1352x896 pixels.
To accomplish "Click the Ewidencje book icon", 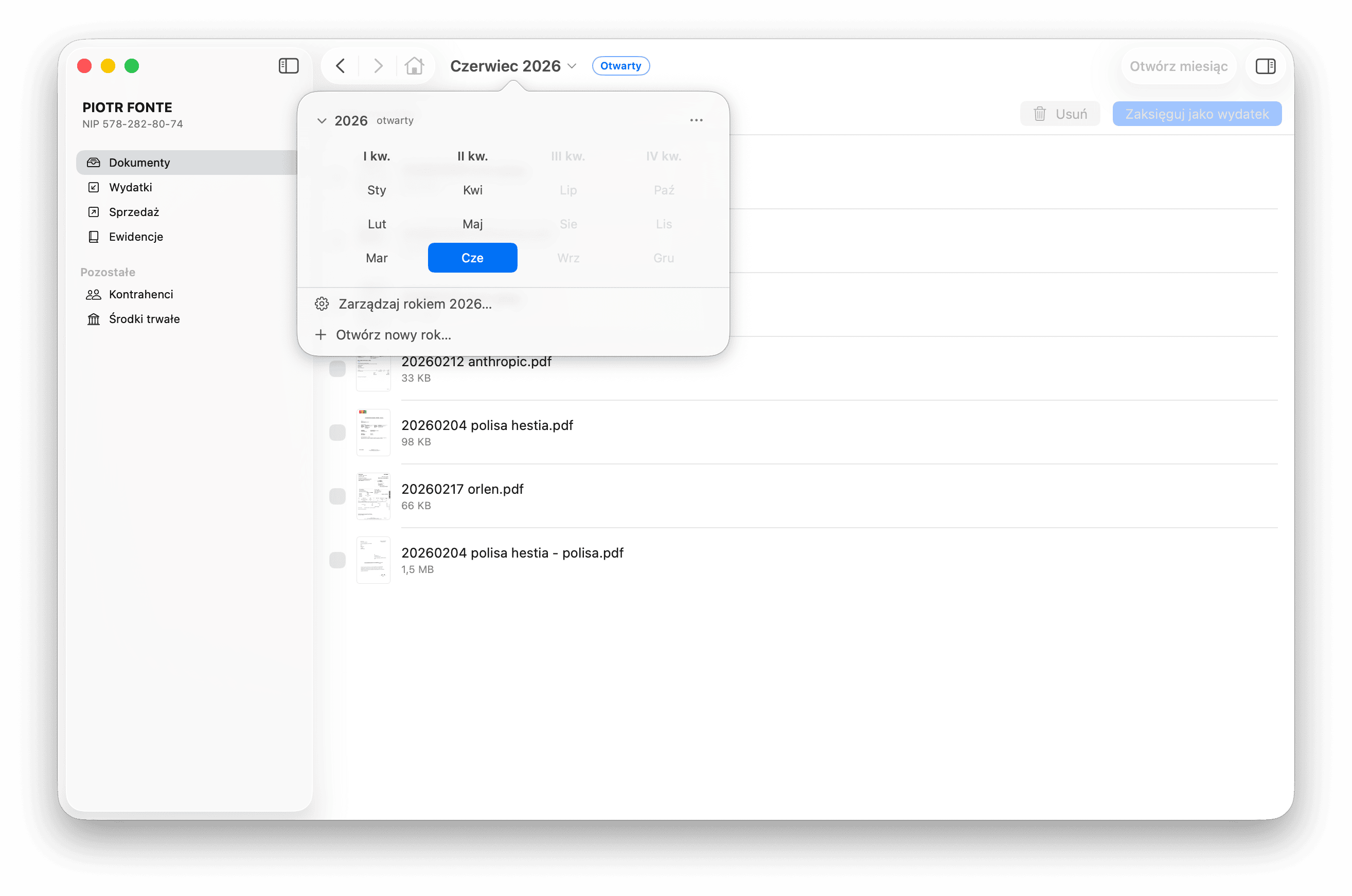I will (x=94, y=237).
